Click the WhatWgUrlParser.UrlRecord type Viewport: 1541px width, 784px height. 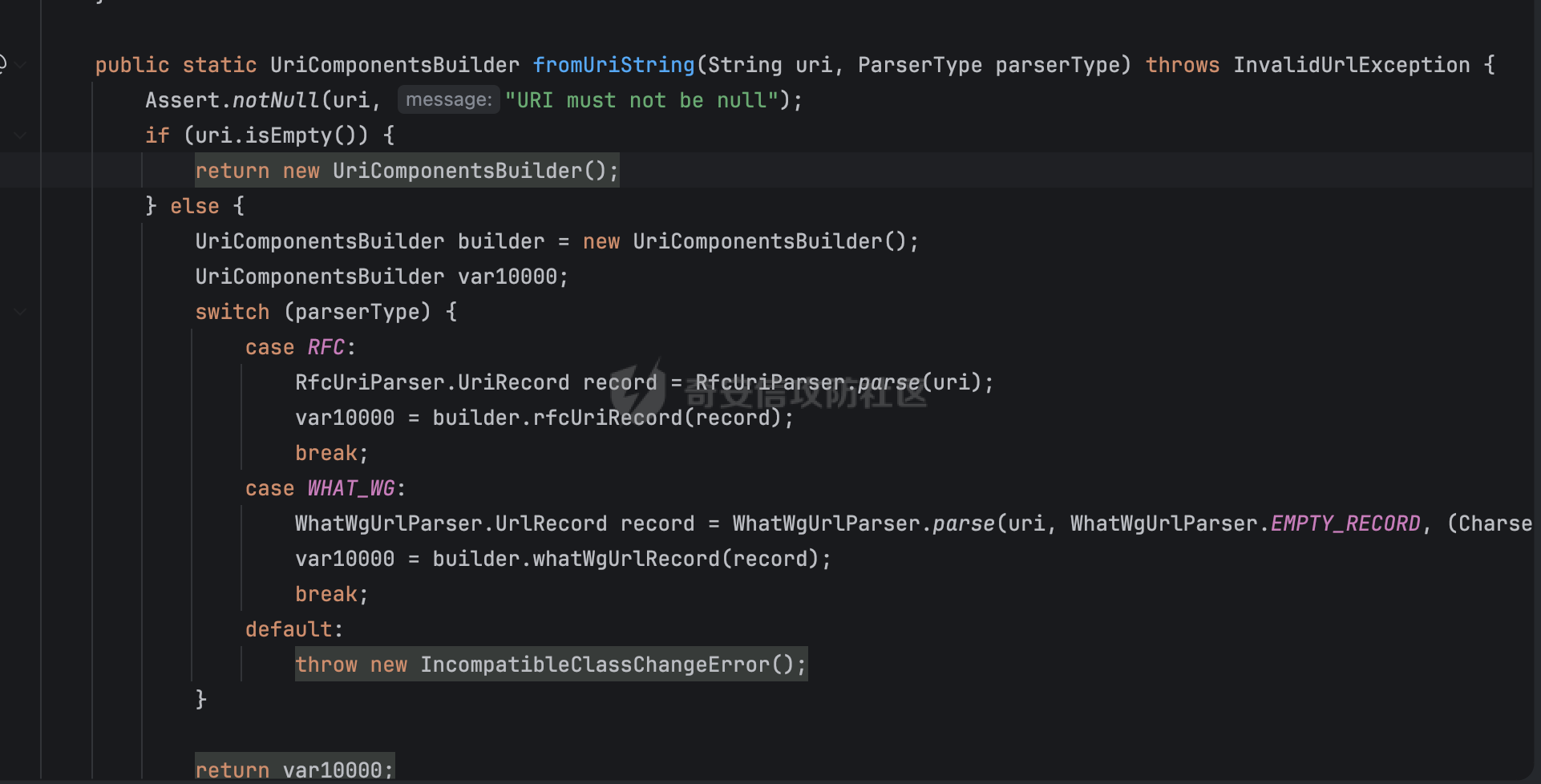(451, 523)
